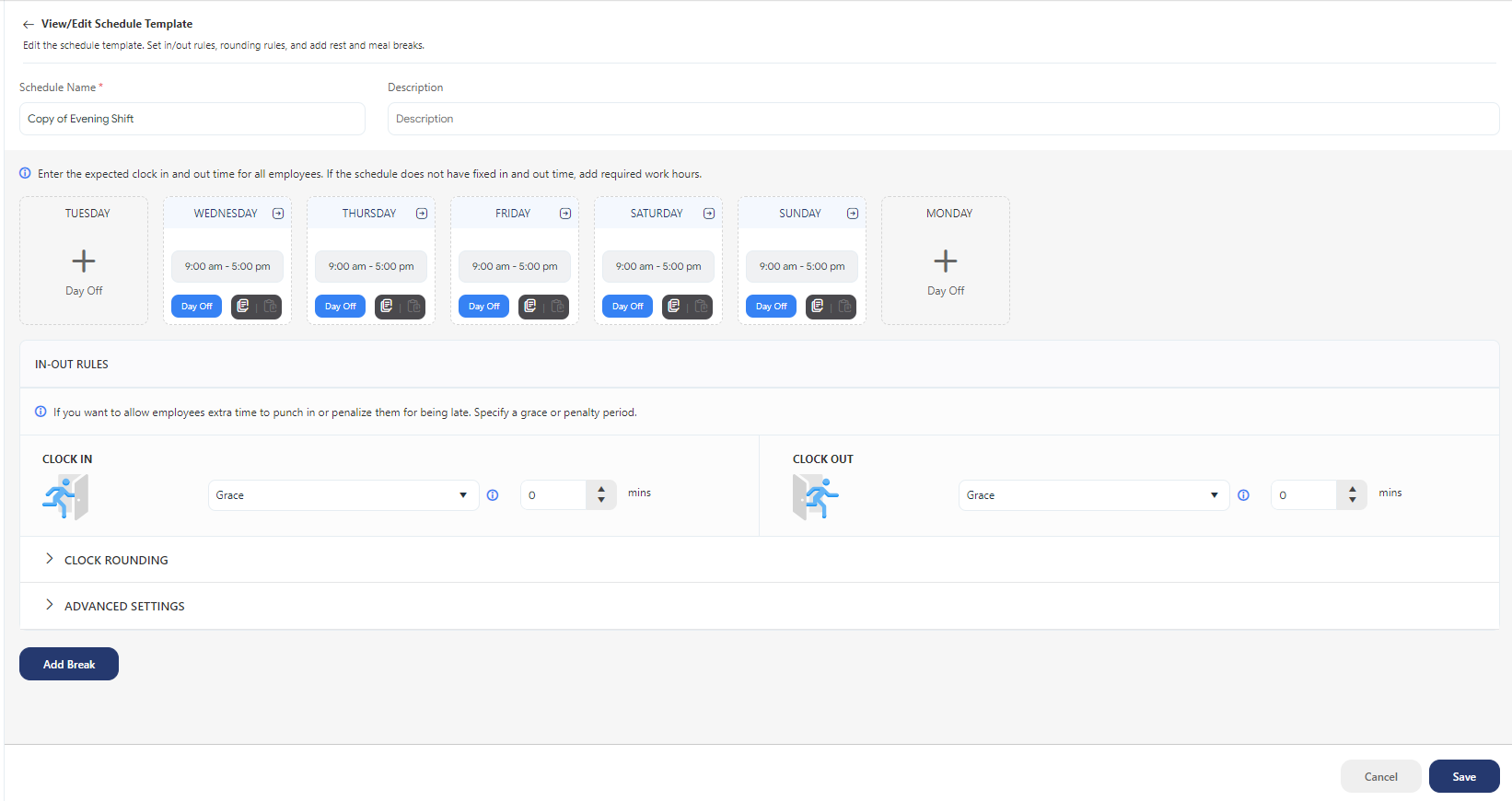Image resolution: width=1512 pixels, height=801 pixels.
Task: Open the Clock In Grace dropdown
Action: click(343, 495)
